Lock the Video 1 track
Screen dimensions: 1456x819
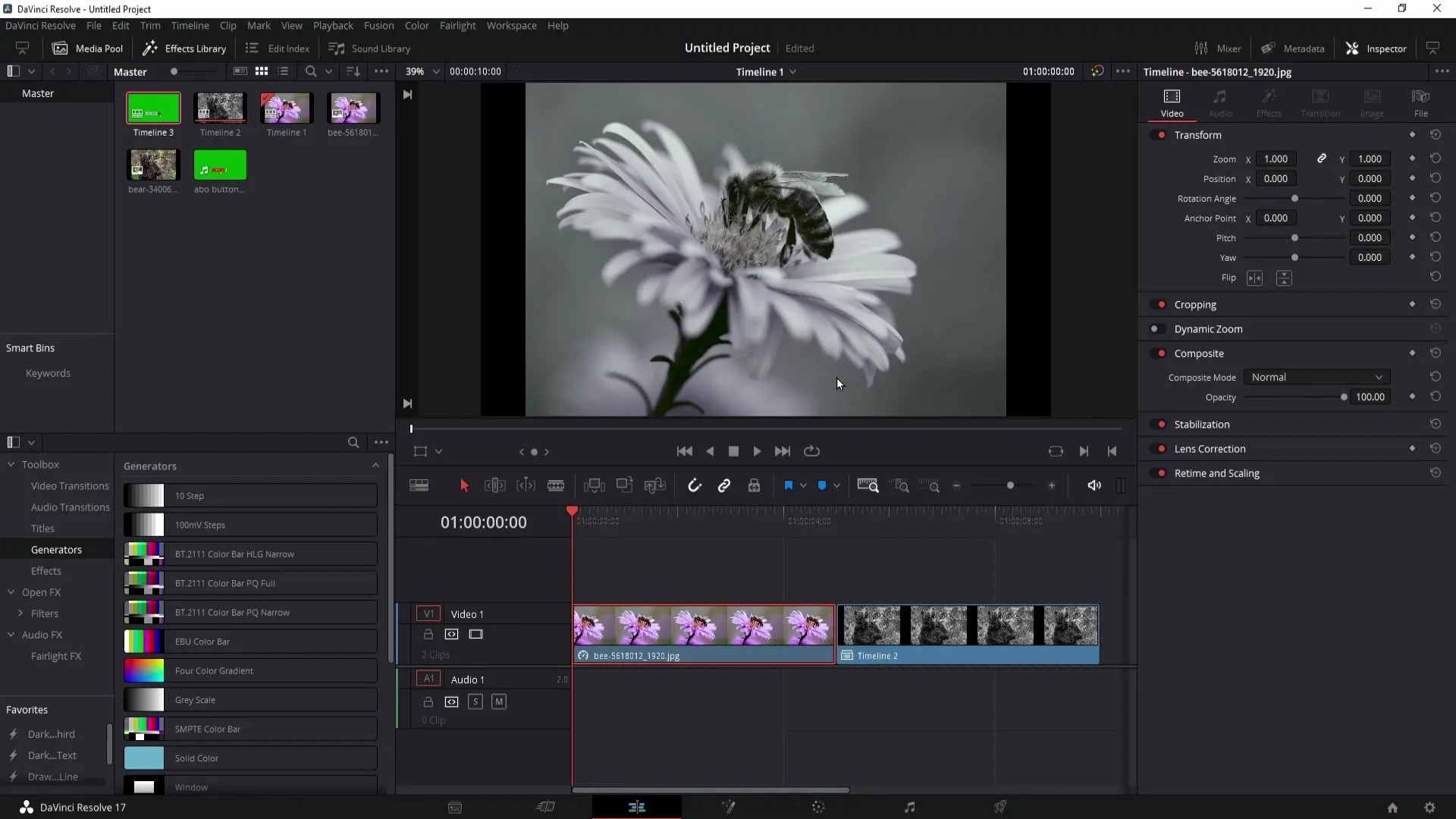428,635
